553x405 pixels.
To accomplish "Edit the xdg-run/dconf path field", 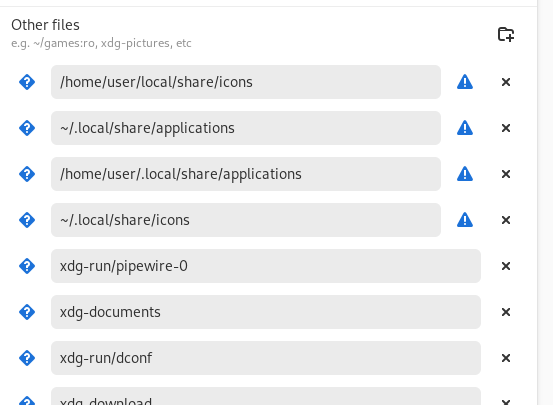I will pos(266,358).
